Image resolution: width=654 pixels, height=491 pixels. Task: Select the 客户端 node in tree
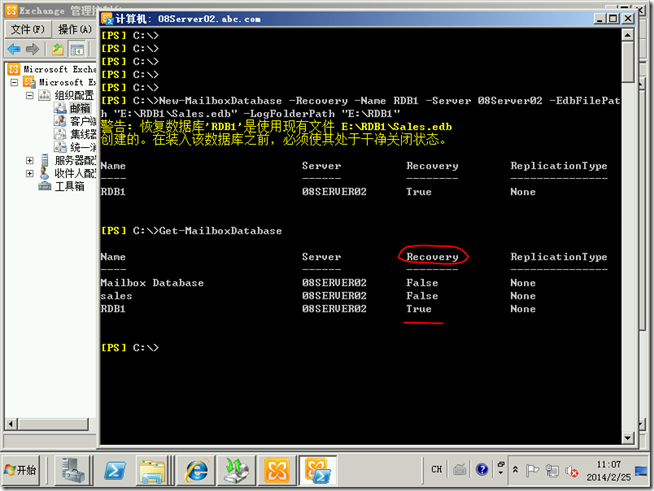tap(83, 121)
